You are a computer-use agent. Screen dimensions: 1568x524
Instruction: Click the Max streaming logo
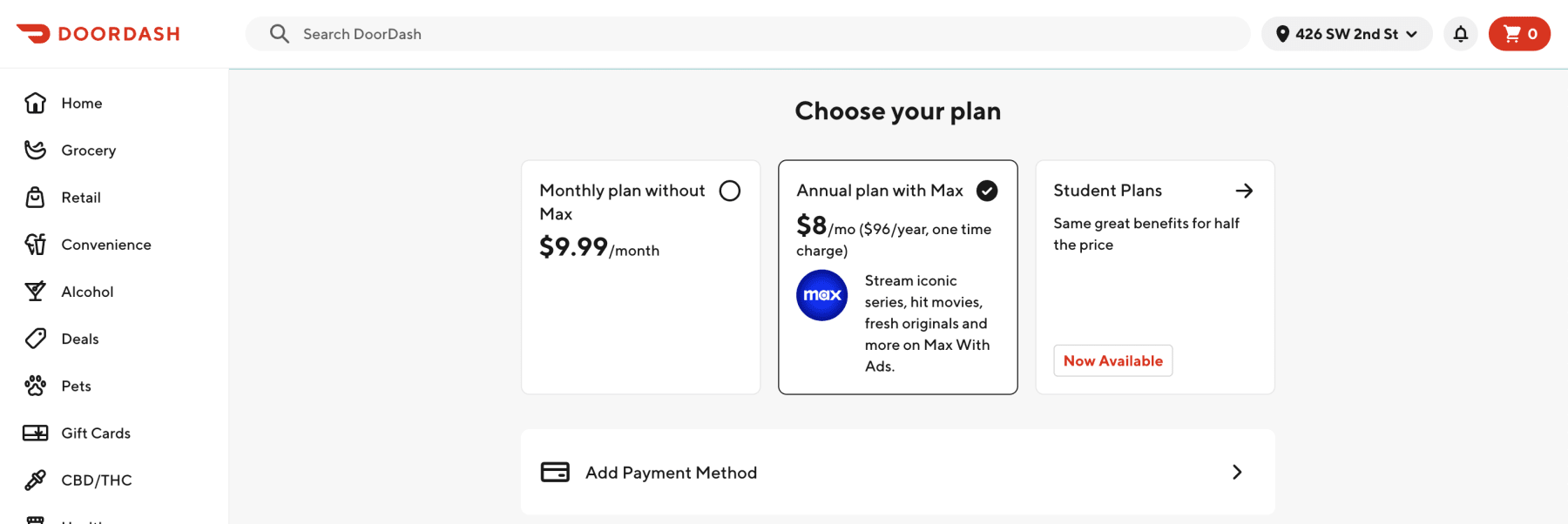[821, 296]
